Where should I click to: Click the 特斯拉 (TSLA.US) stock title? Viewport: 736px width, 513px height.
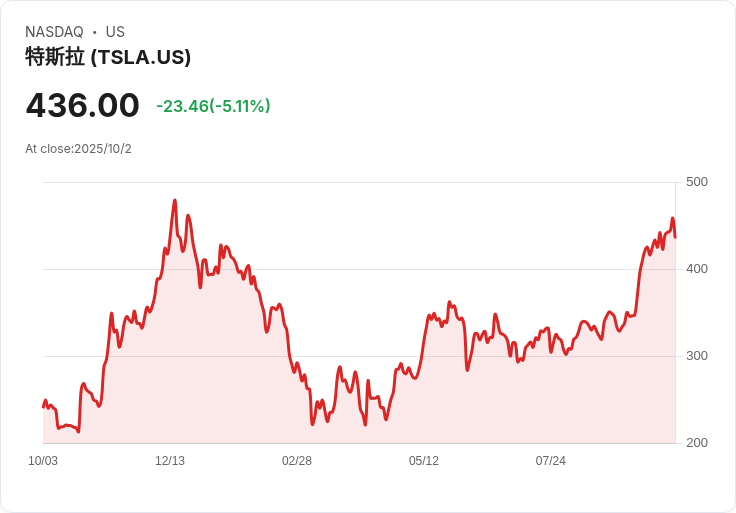click(108, 58)
